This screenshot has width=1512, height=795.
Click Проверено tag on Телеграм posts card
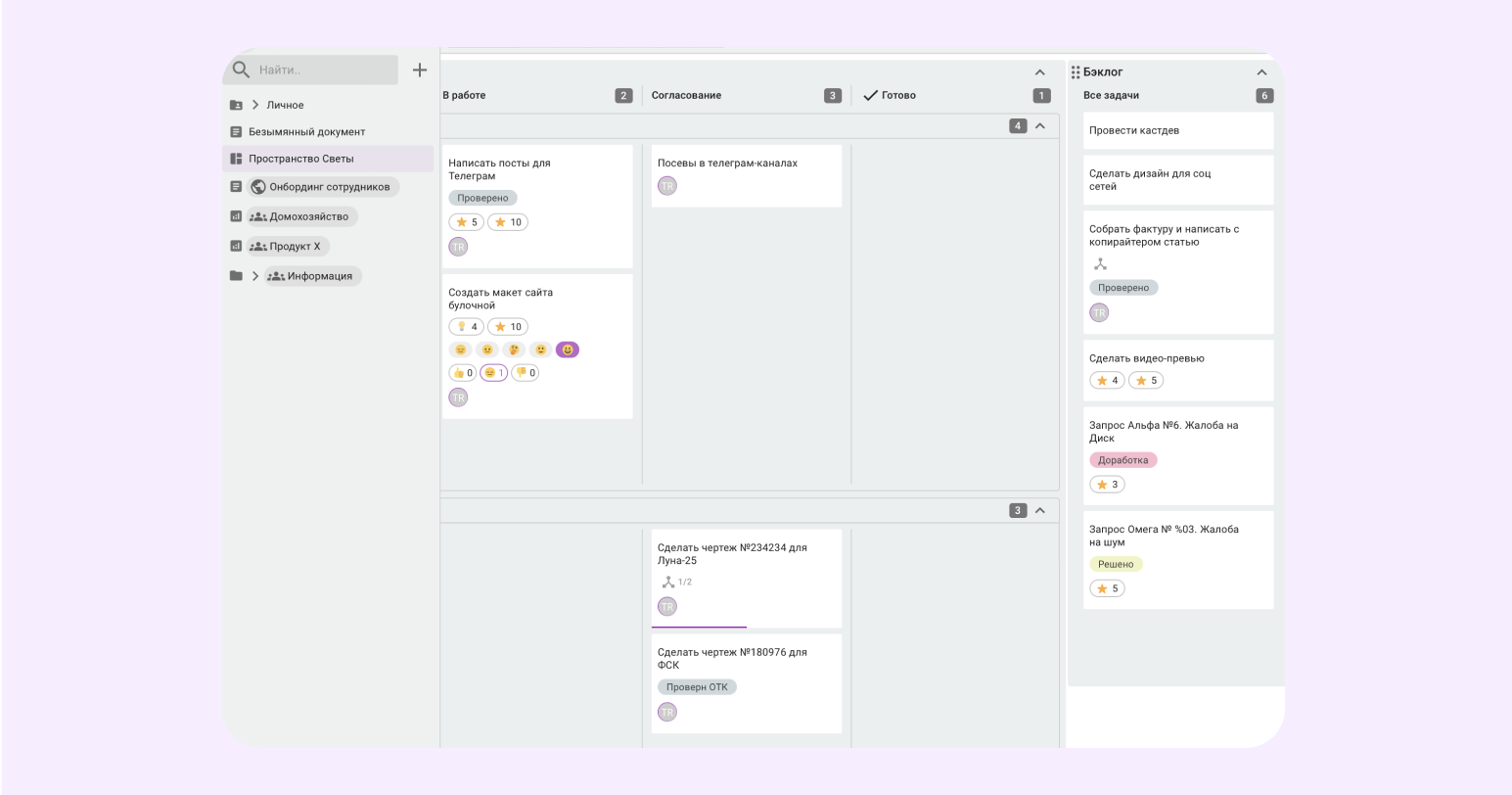482,198
